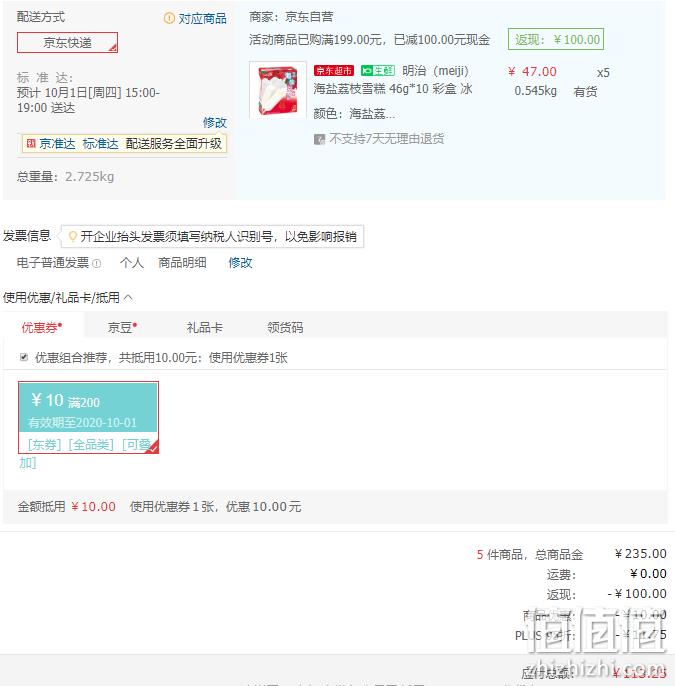The height and width of the screenshot is (686, 675).
Task: Click the 返现 -¥100.00 summary value
Action: (x=637, y=594)
